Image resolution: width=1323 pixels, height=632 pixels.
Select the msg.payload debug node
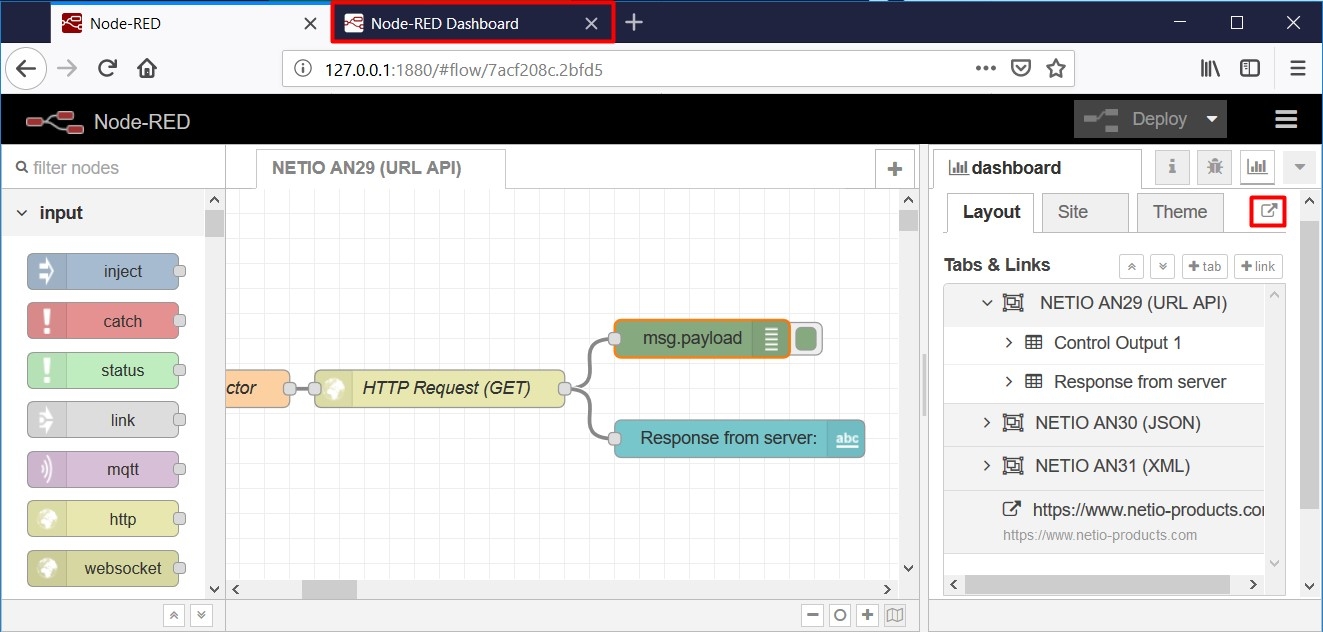702,339
